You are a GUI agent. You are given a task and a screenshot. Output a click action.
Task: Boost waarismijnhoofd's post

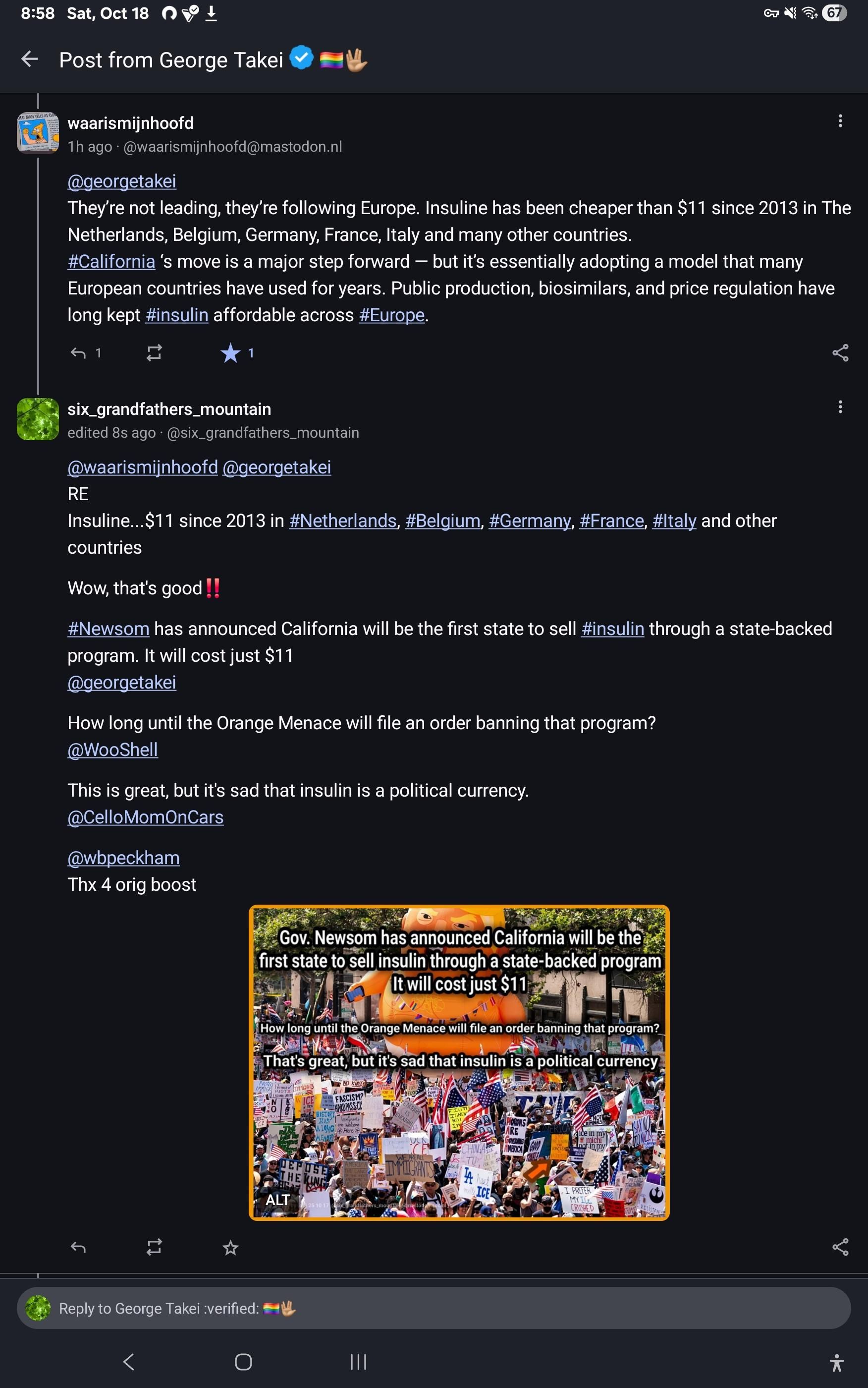(x=154, y=352)
